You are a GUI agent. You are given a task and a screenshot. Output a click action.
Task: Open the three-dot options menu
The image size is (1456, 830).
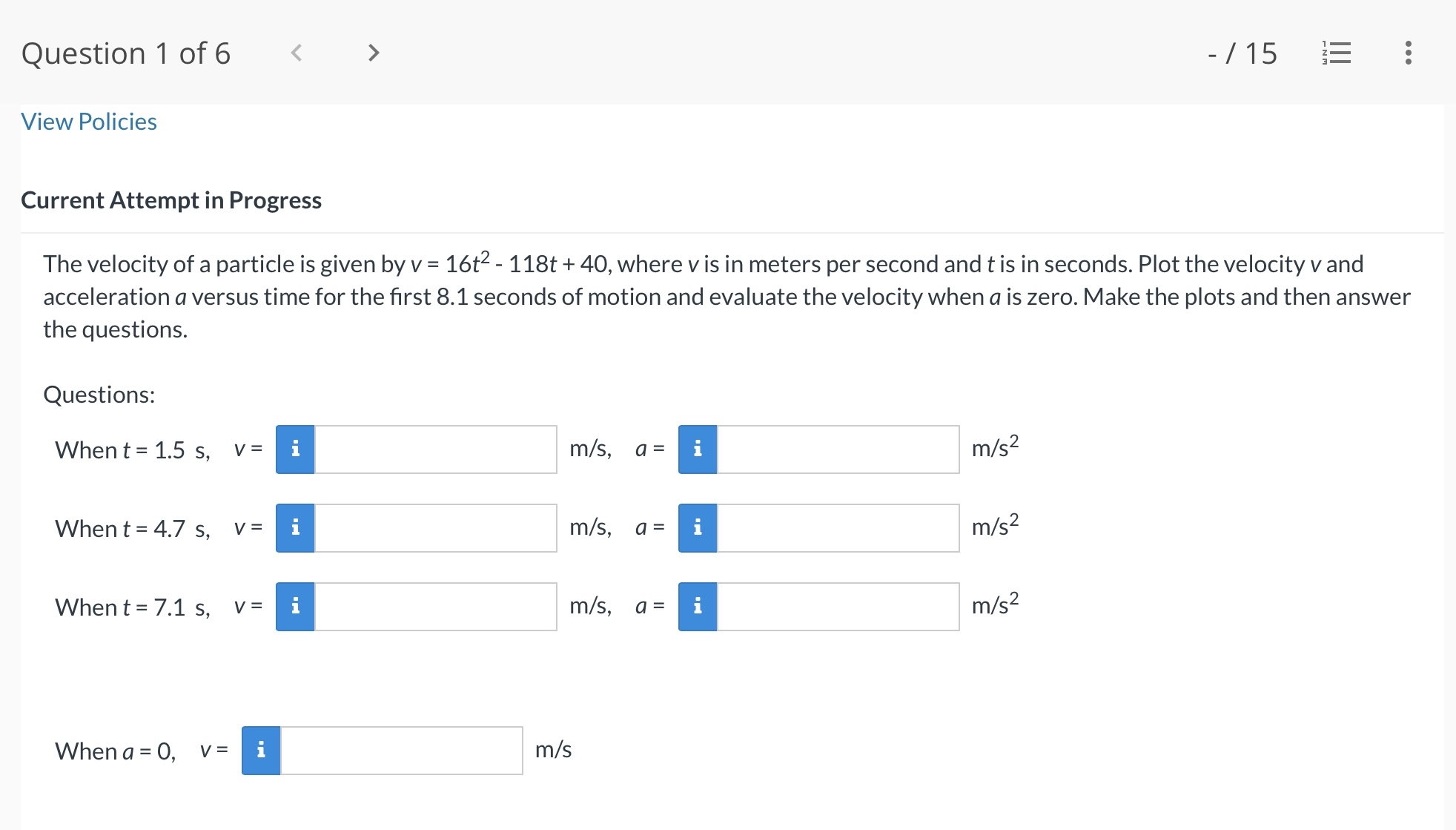pos(1408,52)
